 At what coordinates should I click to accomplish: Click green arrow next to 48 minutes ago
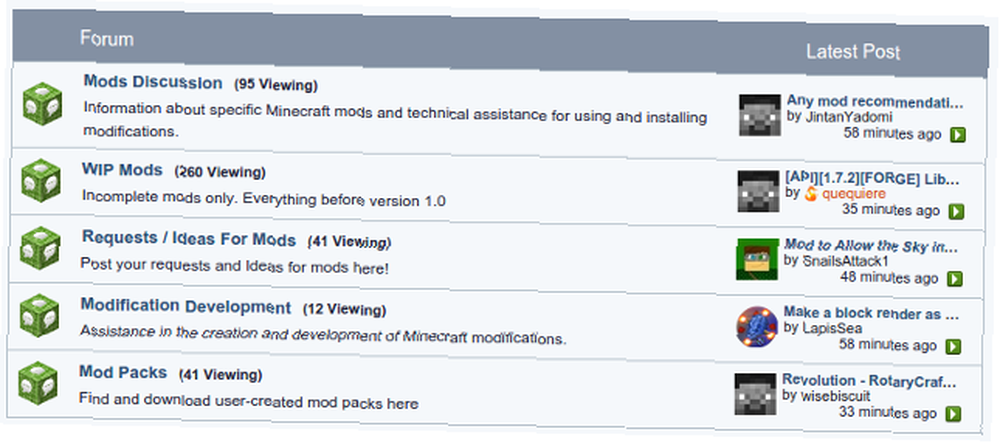pyautogui.click(x=954, y=279)
